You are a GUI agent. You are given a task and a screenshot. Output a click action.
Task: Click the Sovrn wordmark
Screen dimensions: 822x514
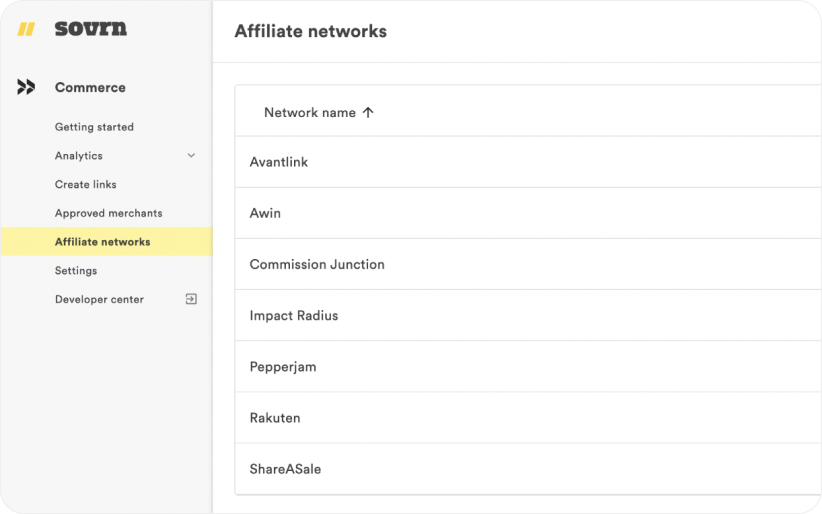(x=91, y=28)
